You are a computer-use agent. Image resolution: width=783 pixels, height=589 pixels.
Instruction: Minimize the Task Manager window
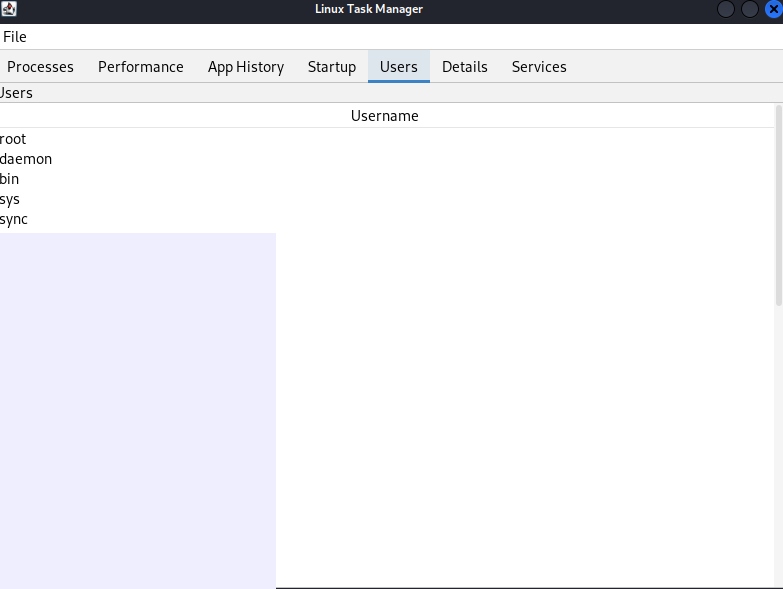click(x=727, y=9)
